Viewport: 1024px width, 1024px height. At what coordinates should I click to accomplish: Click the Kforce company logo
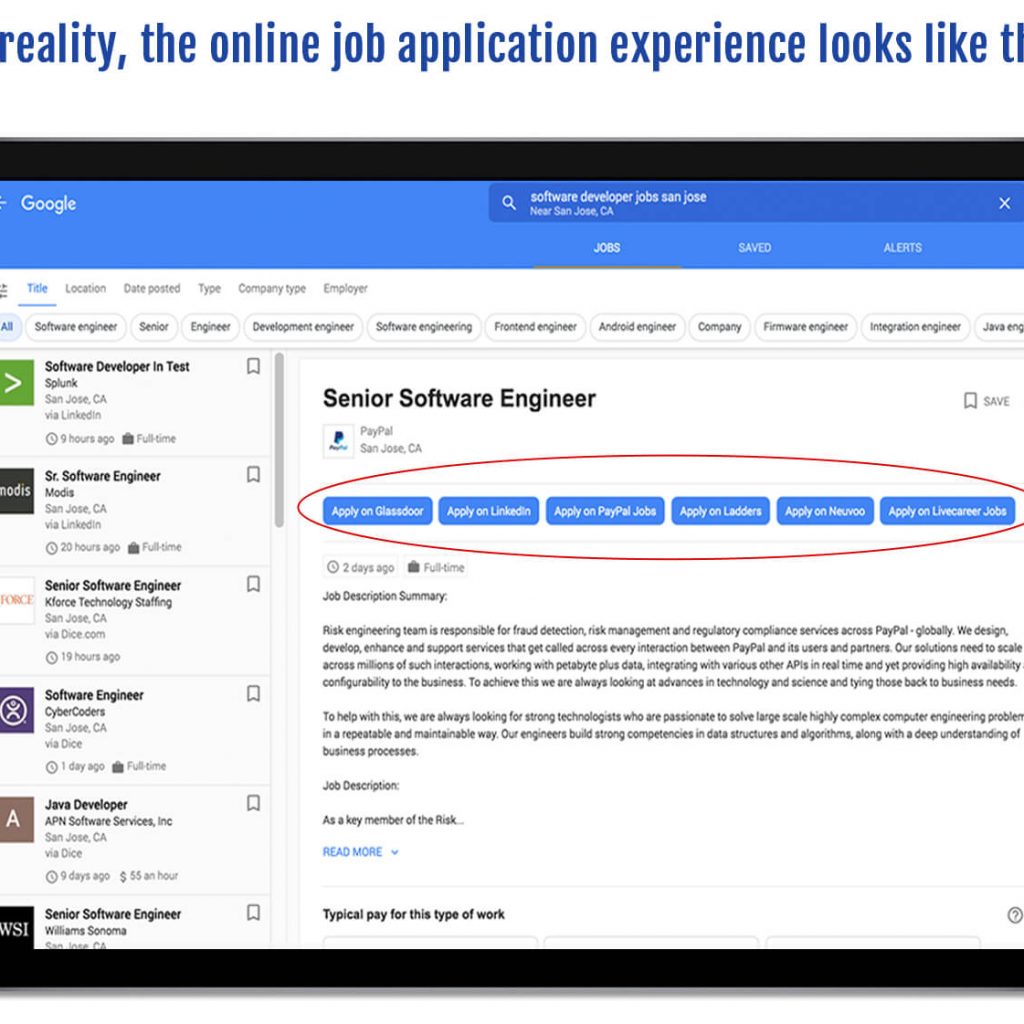pos(16,600)
